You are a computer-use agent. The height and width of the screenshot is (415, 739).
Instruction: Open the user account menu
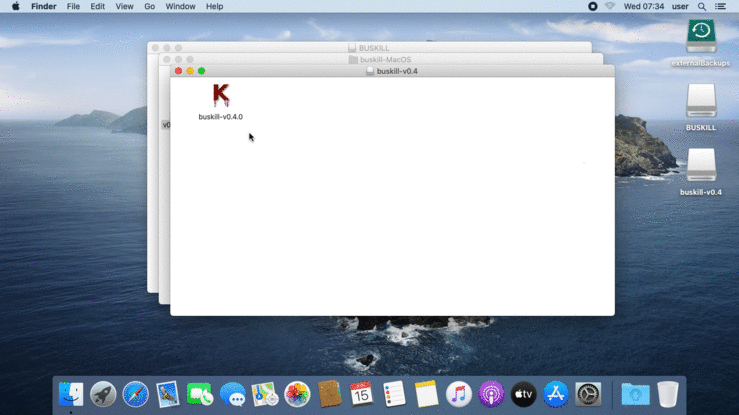coord(680,6)
